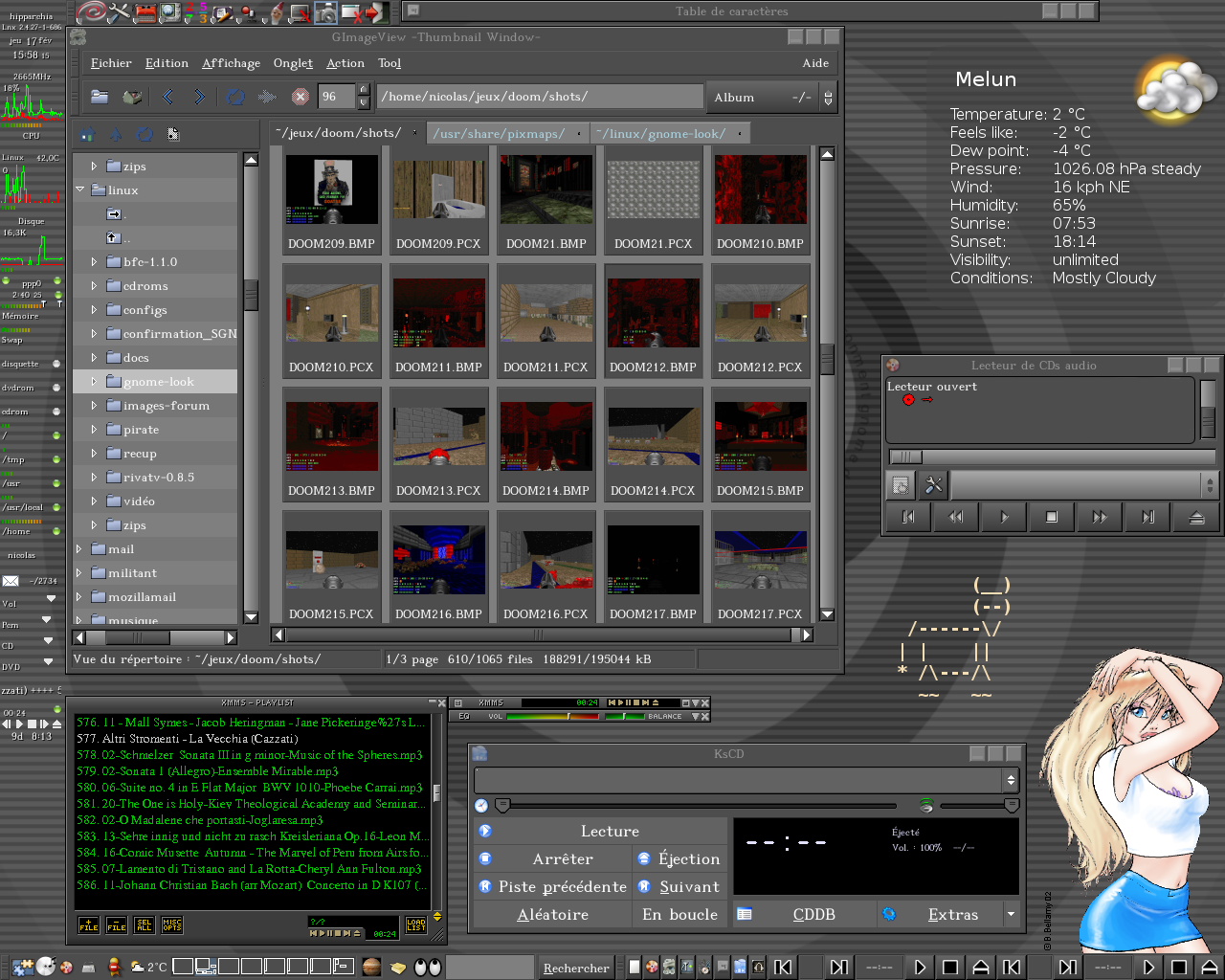Click the +FILE icon in XMMS playlist
1225x980 pixels.
(88, 924)
